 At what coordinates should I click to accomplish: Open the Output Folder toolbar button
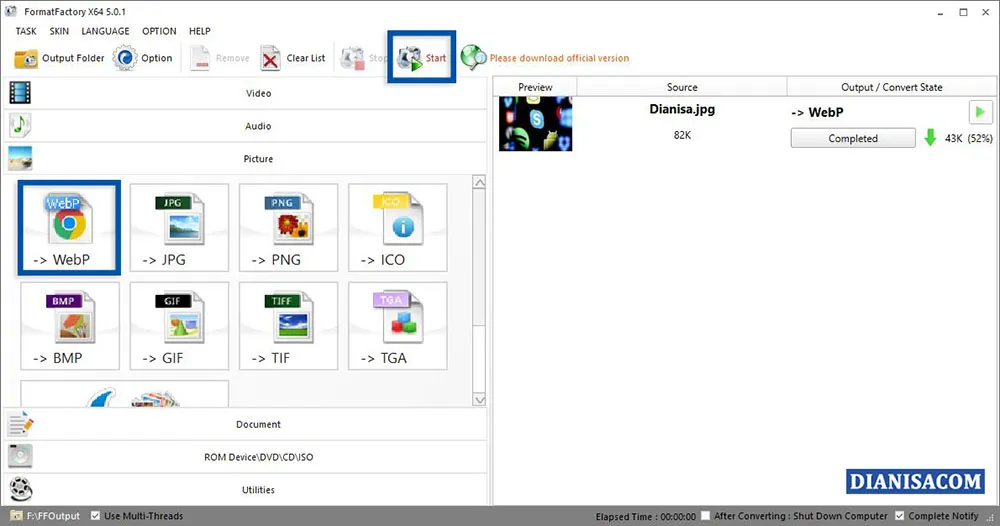tap(59, 58)
